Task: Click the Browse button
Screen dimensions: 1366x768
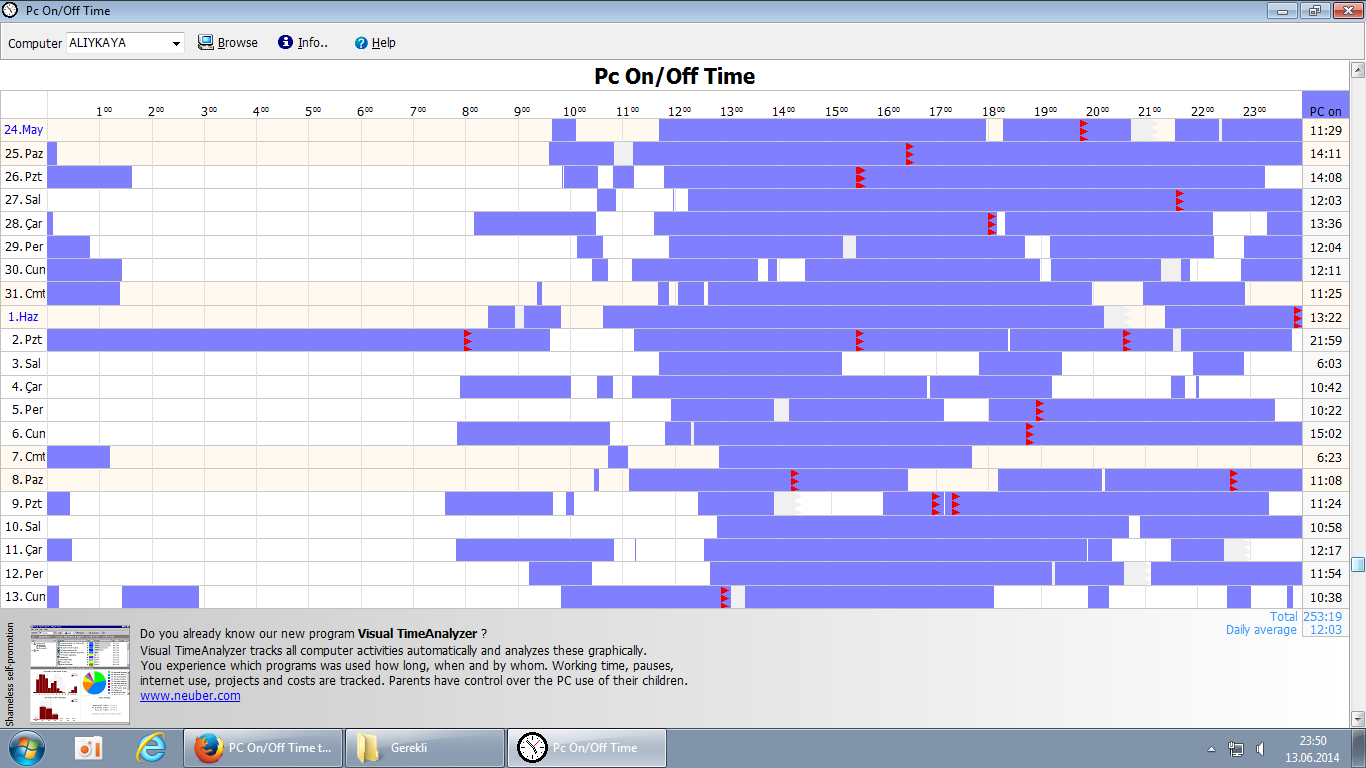Action: pos(228,43)
